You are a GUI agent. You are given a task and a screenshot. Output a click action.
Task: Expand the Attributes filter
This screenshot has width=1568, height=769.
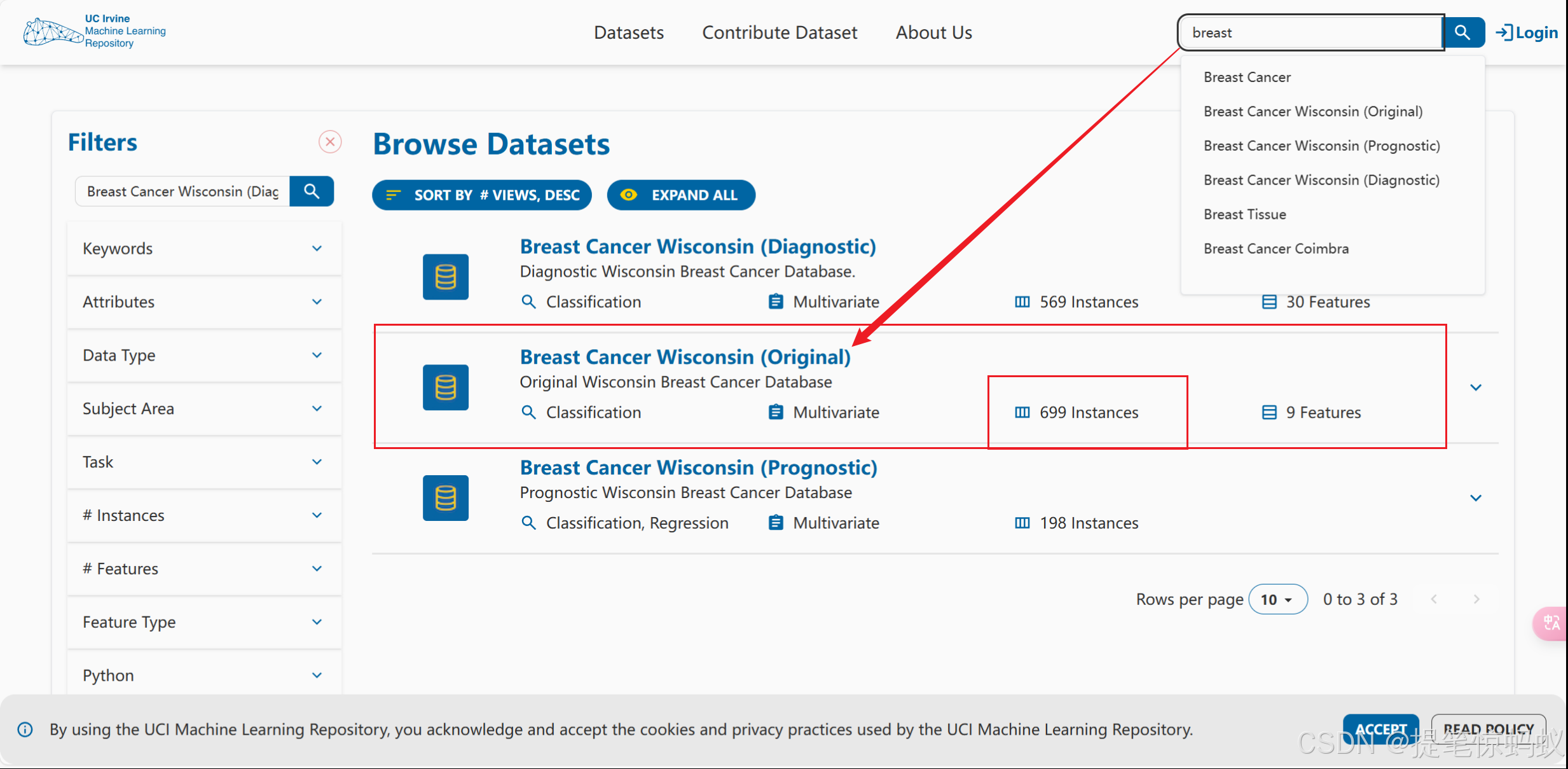click(204, 302)
